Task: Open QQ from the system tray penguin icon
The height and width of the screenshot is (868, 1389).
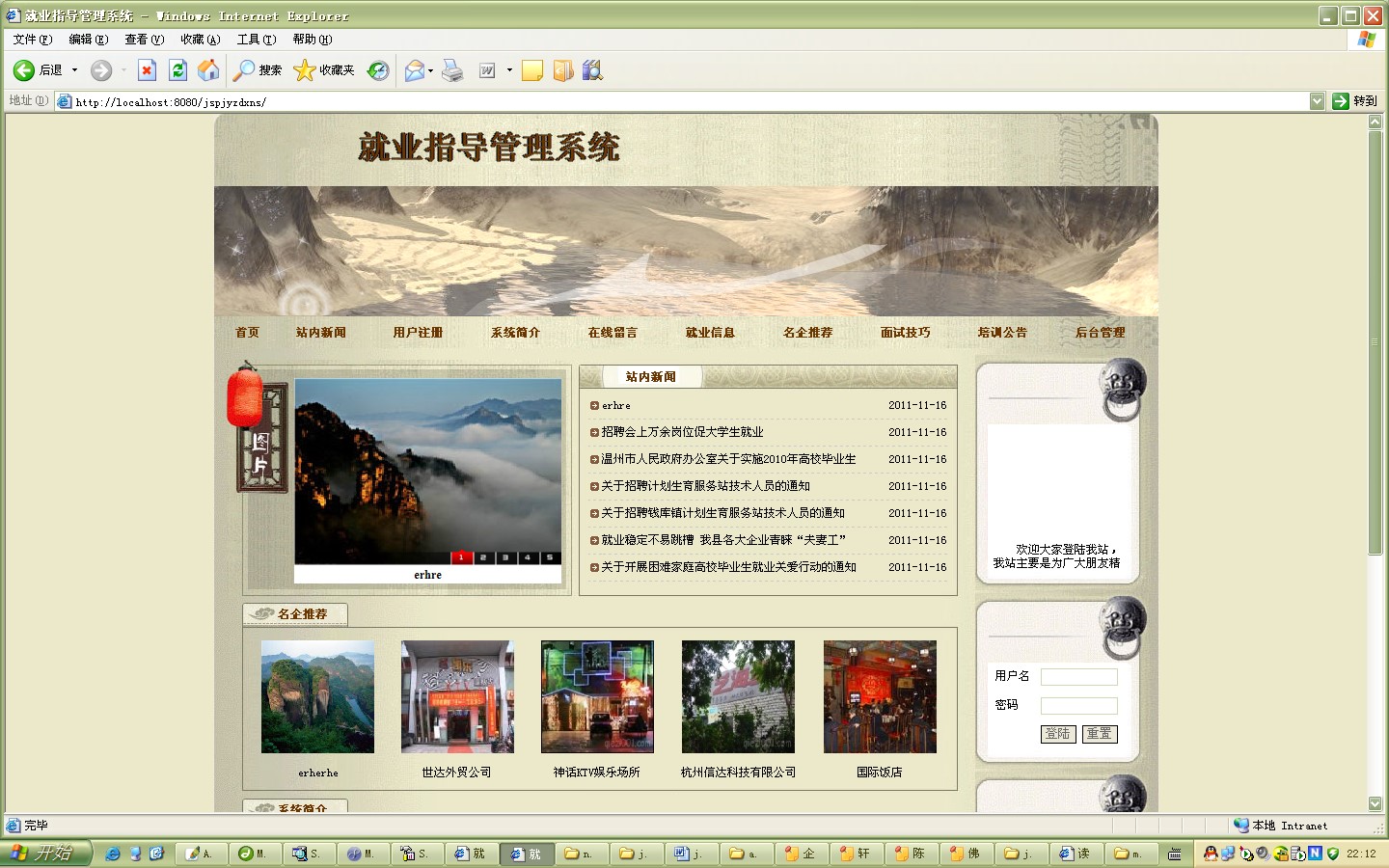Action: pos(1209,854)
